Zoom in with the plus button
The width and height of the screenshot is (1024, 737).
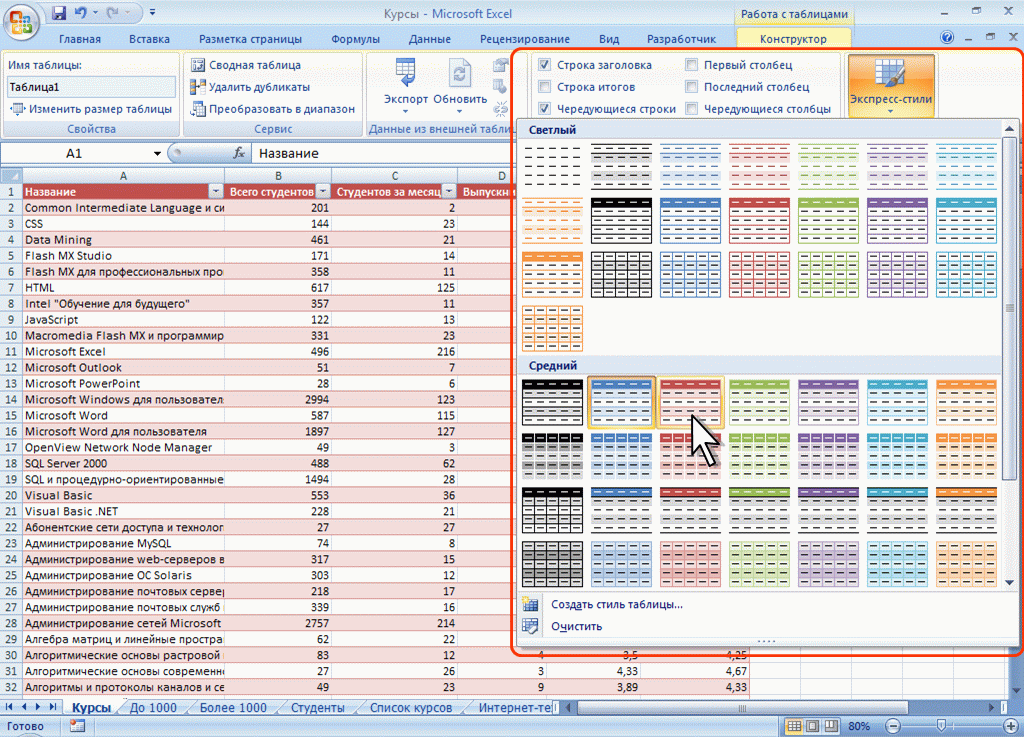click(x=1010, y=726)
